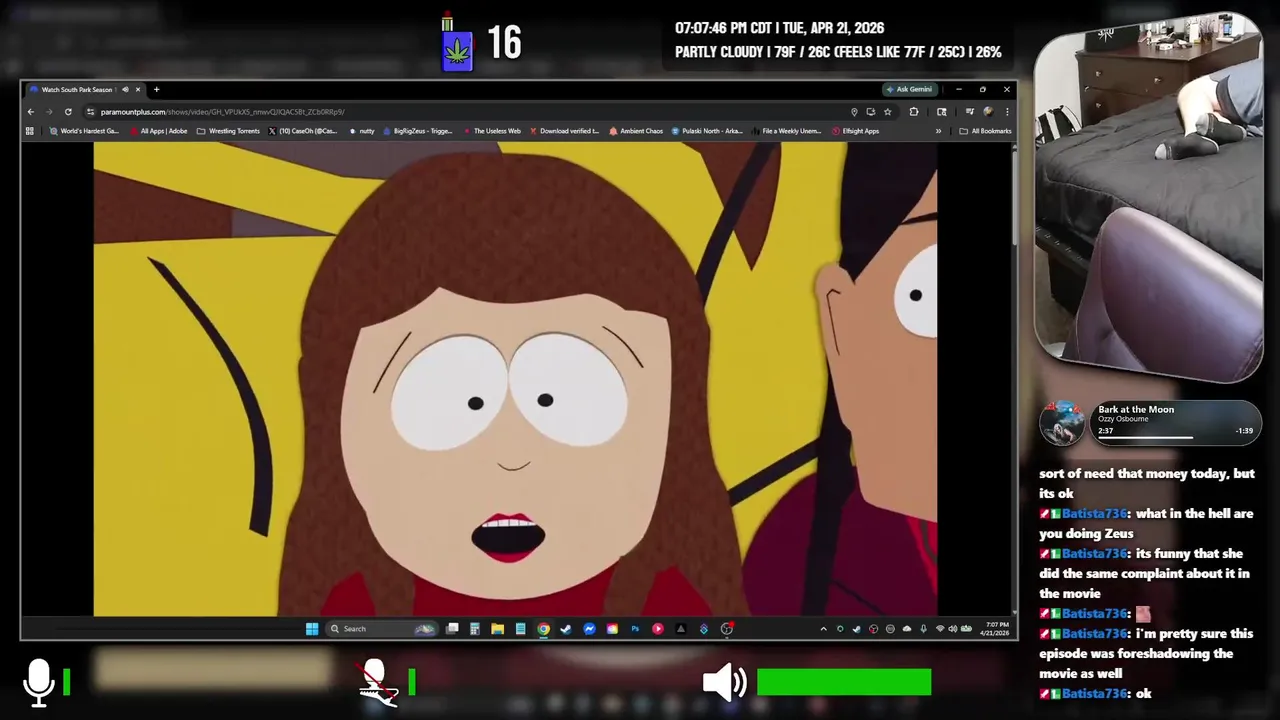Click the overlay microphone icon
Image resolution: width=1280 pixels, height=720 pixels.
tap(39, 683)
